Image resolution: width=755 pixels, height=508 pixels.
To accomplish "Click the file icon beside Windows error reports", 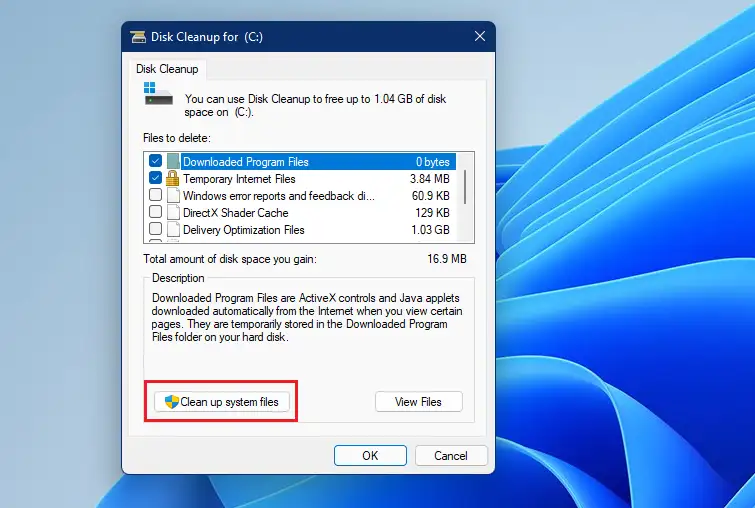I will click(x=173, y=195).
